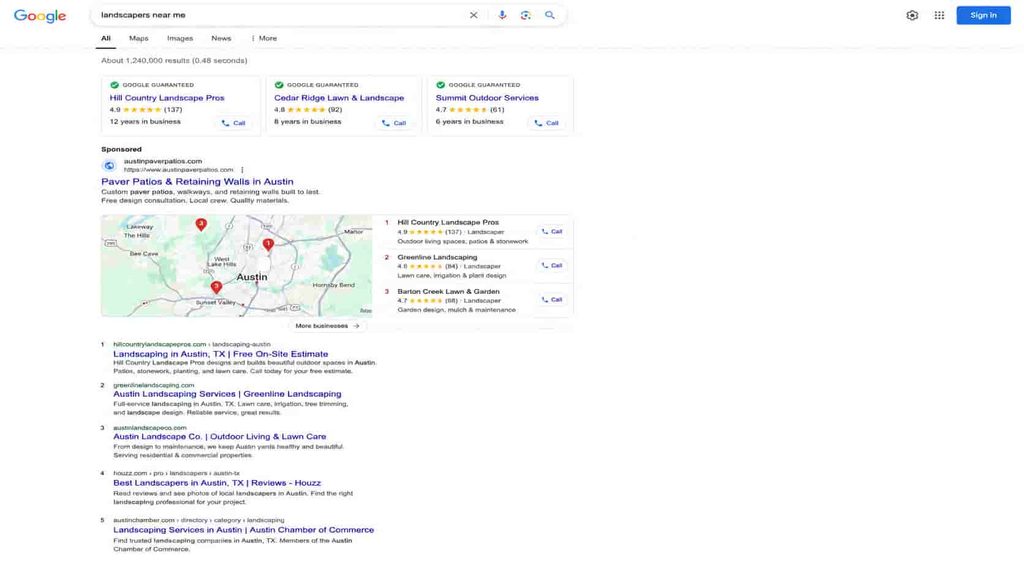Click the Austin label on the map
The height and width of the screenshot is (576, 1024).
coord(251,277)
